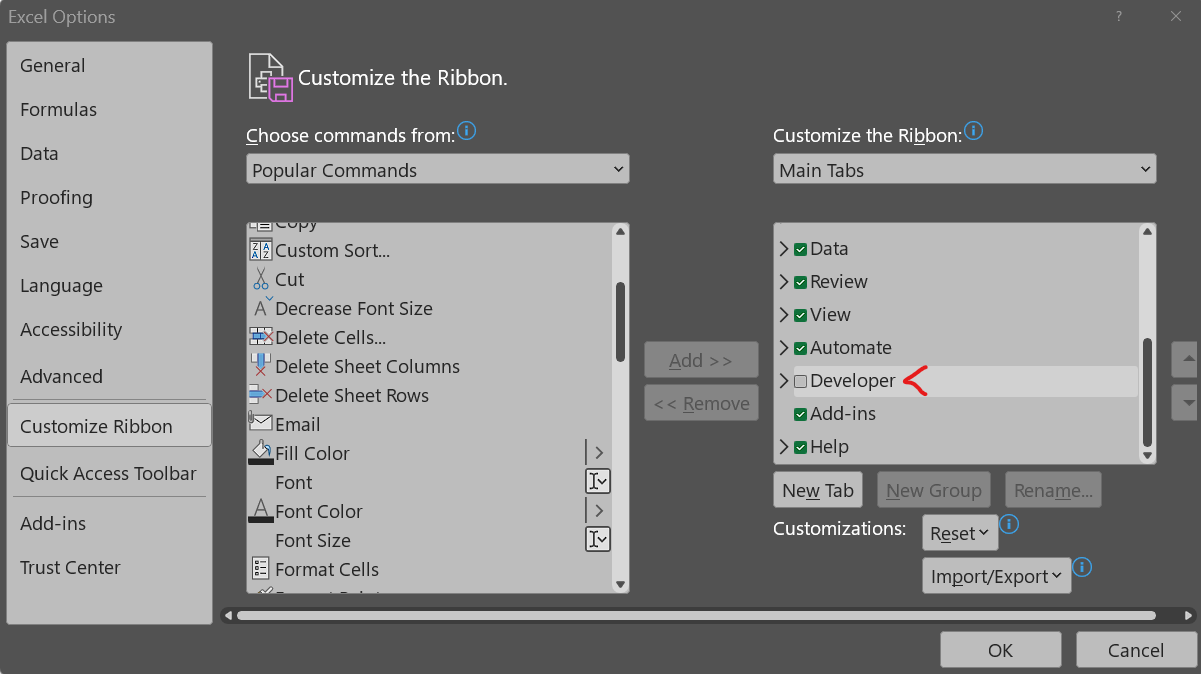
Task: Uncheck the View tab checkbox
Action: (800, 315)
